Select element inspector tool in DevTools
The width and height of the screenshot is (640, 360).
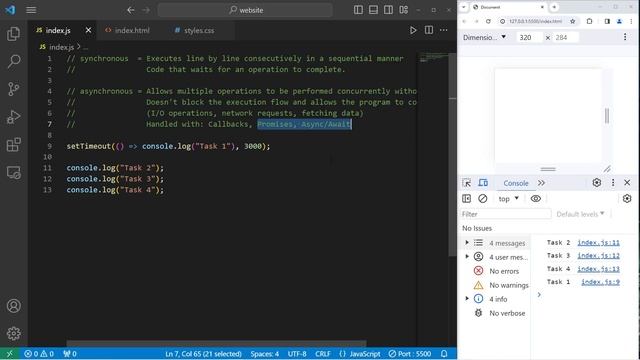(467, 183)
